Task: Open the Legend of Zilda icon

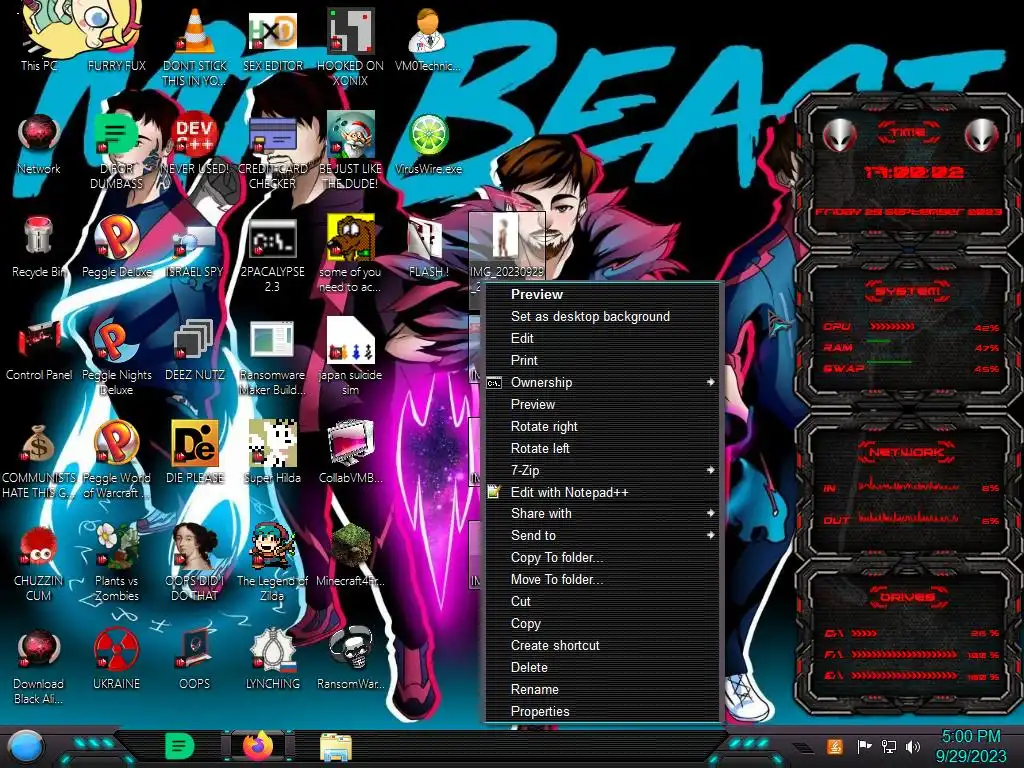Action: [x=272, y=563]
